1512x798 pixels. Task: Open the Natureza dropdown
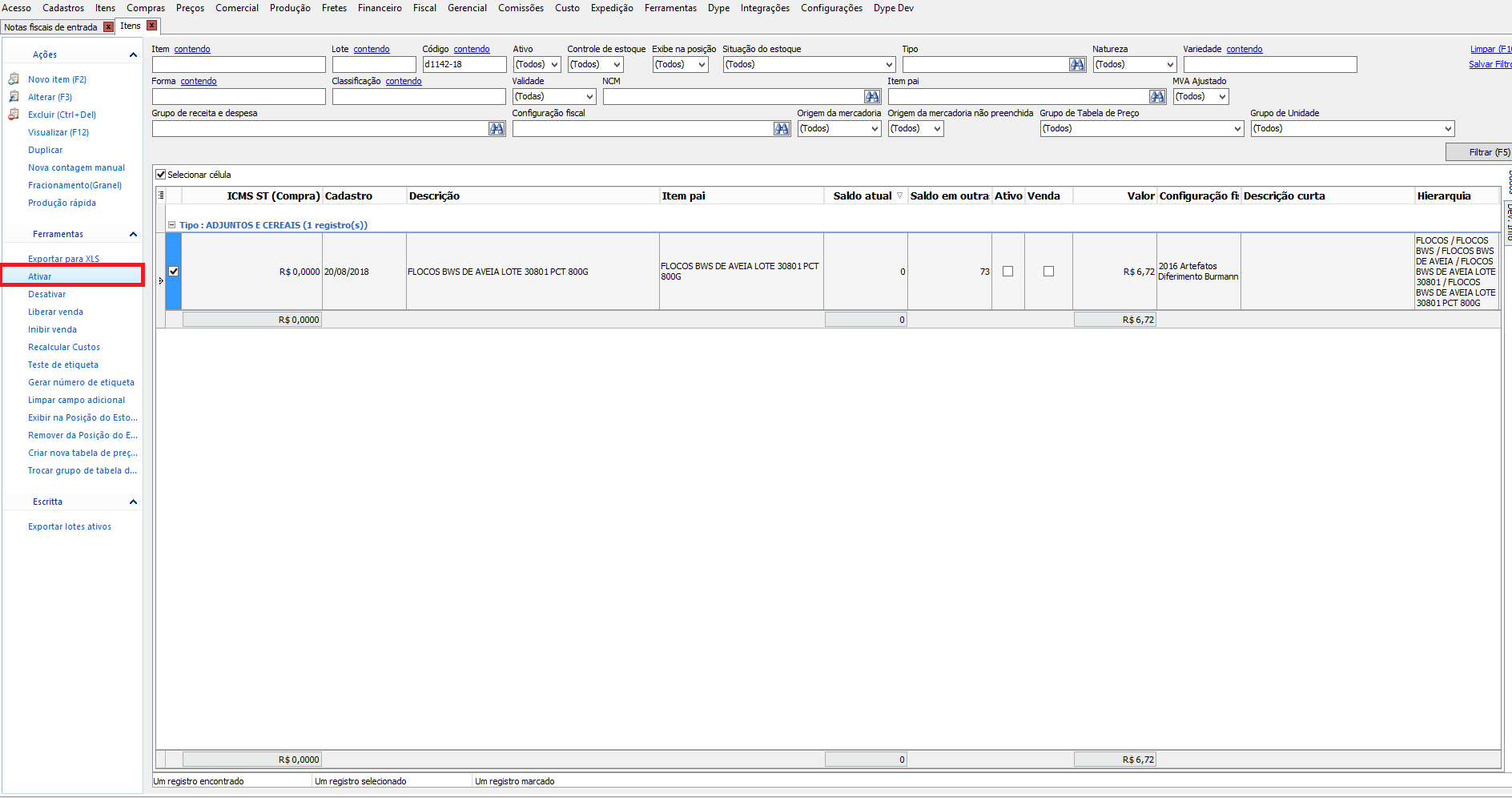(x=1169, y=64)
